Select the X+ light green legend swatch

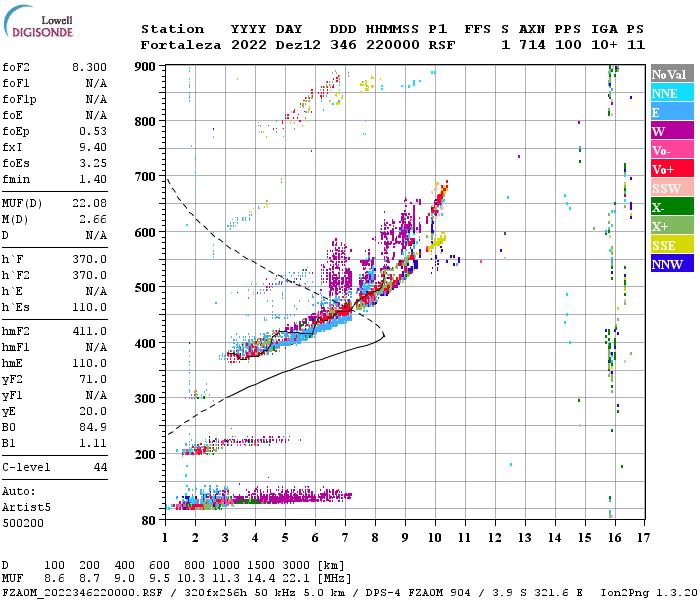[x=672, y=226]
